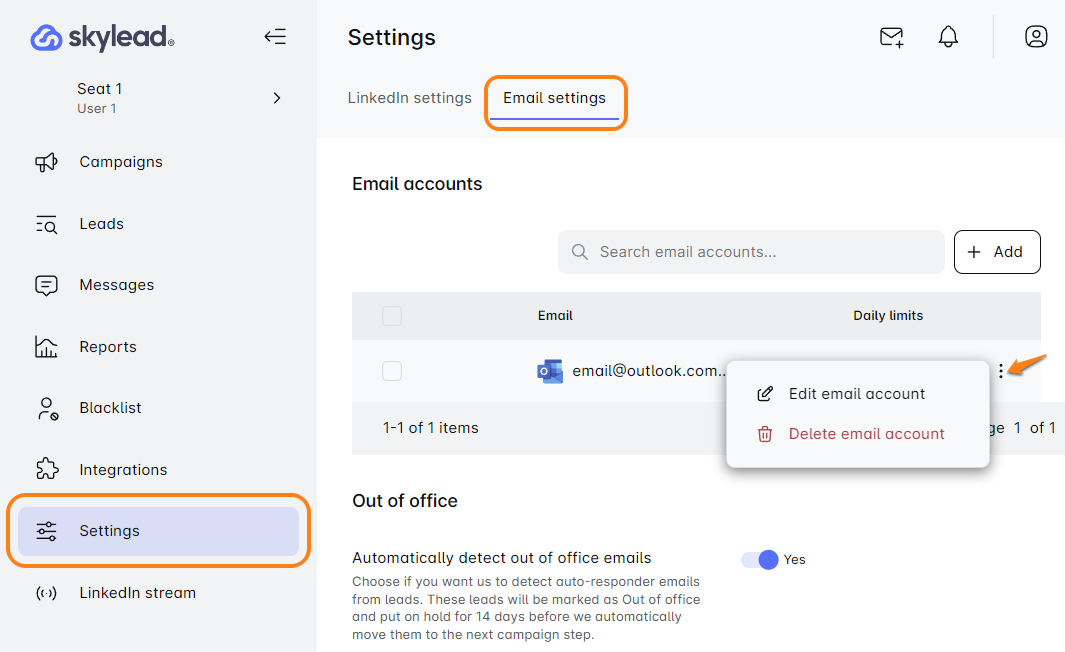Open Campaigns from the sidebar

click(120, 162)
